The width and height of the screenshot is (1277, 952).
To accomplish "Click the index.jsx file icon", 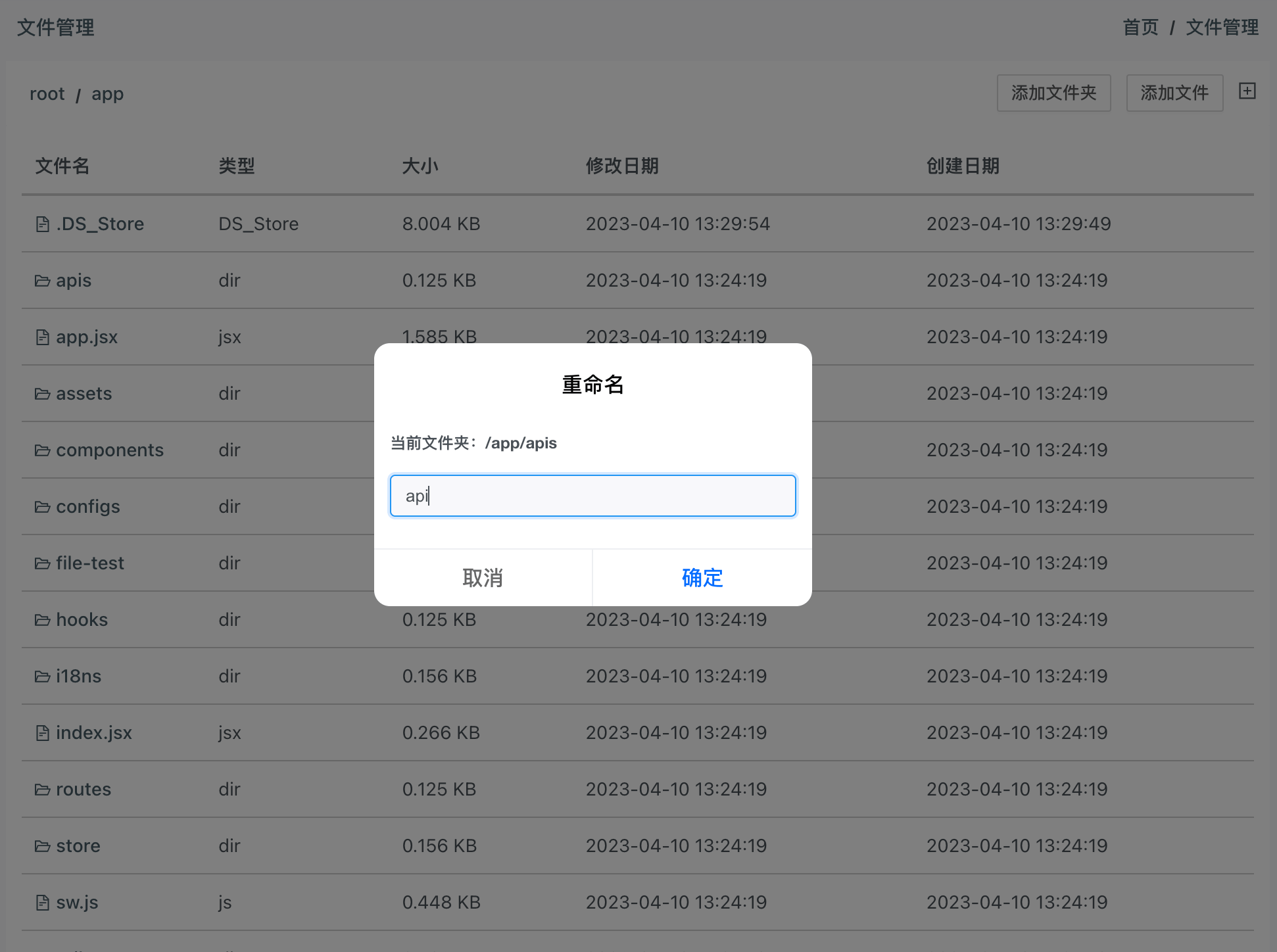I will click(x=42, y=734).
